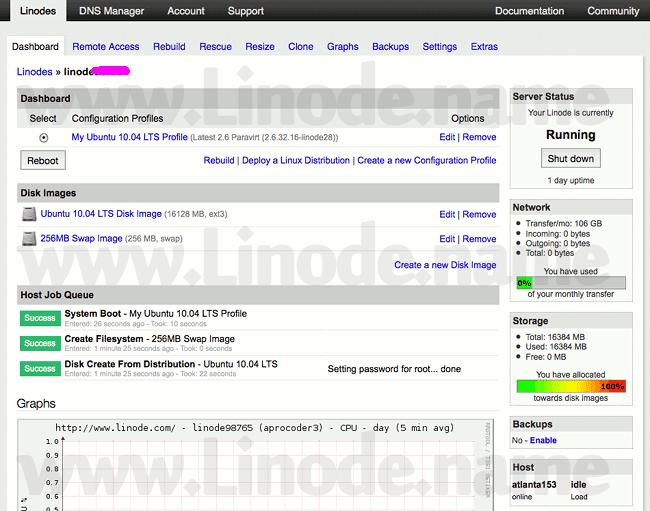
Task: Open the Backups sub-tab
Action: click(x=390, y=46)
